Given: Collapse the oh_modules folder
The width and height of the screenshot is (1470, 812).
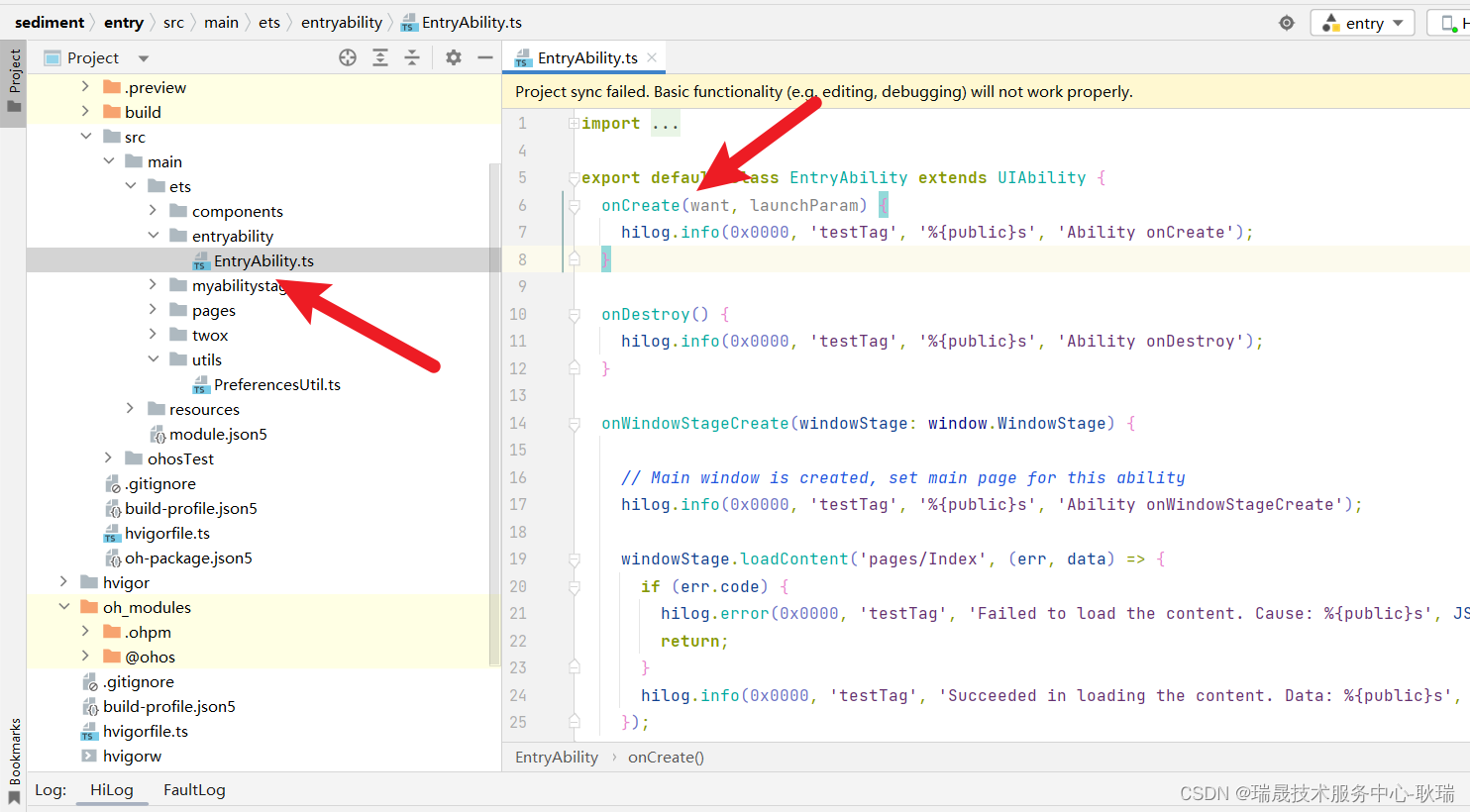Looking at the screenshot, I should point(63,607).
